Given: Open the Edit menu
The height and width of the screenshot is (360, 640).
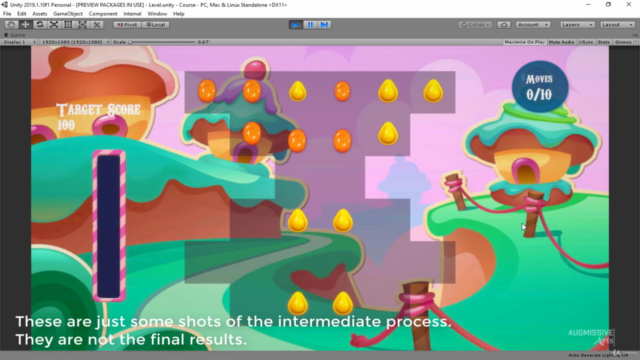Looking at the screenshot, I should [21, 14].
